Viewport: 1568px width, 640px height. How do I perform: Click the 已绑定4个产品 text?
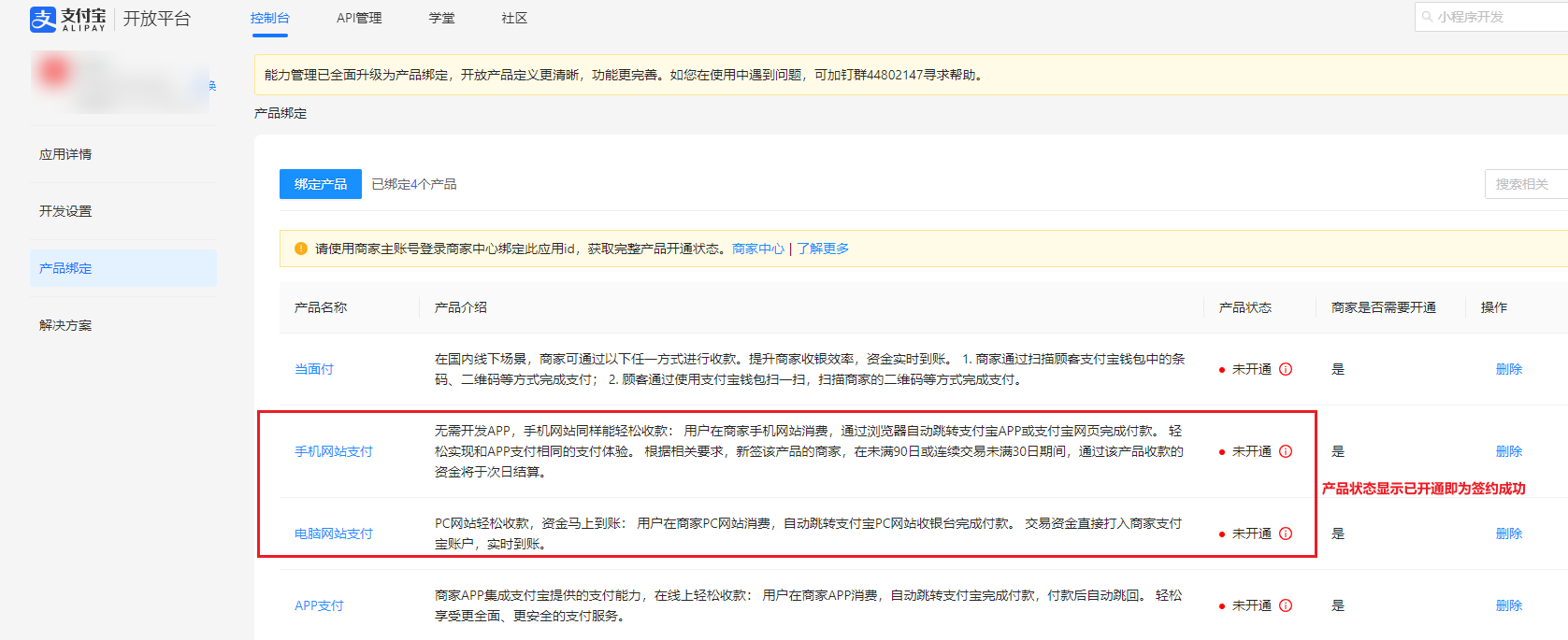pos(414,184)
